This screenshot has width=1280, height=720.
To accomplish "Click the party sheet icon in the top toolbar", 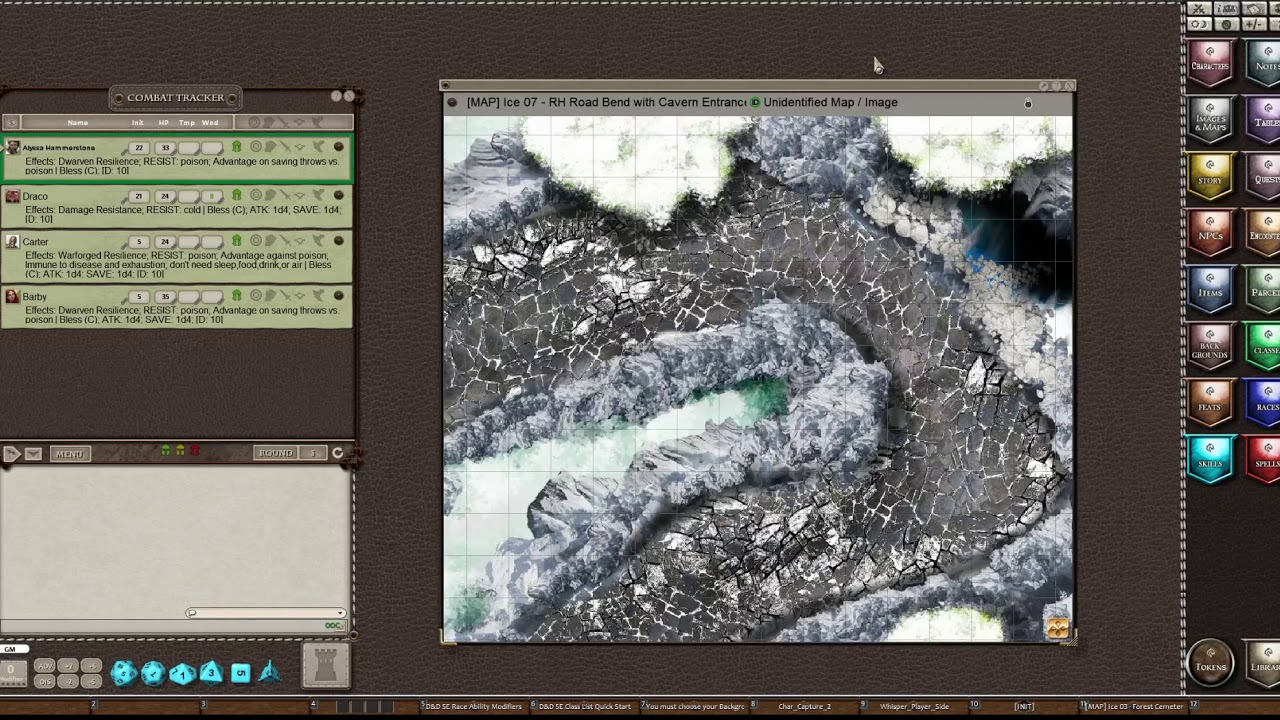I will pyautogui.click(x=1227, y=8).
